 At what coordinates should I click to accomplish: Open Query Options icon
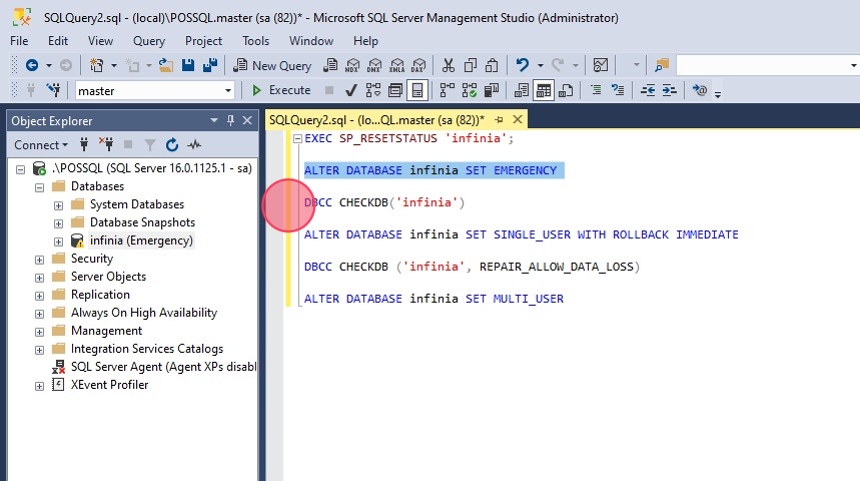pyautogui.click(x=395, y=90)
